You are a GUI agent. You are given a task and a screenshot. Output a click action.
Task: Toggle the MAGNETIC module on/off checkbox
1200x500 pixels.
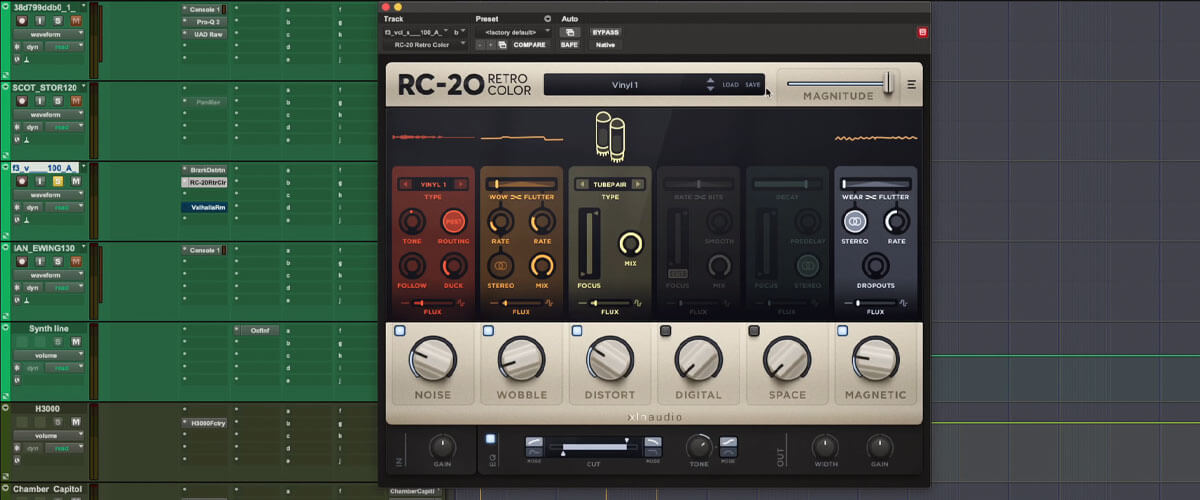coord(842,330)
